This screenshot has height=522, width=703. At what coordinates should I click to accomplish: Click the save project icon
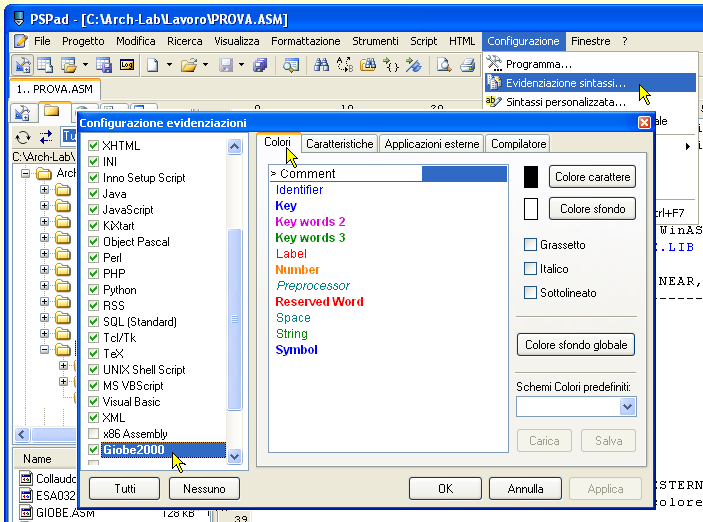point(104,65)
